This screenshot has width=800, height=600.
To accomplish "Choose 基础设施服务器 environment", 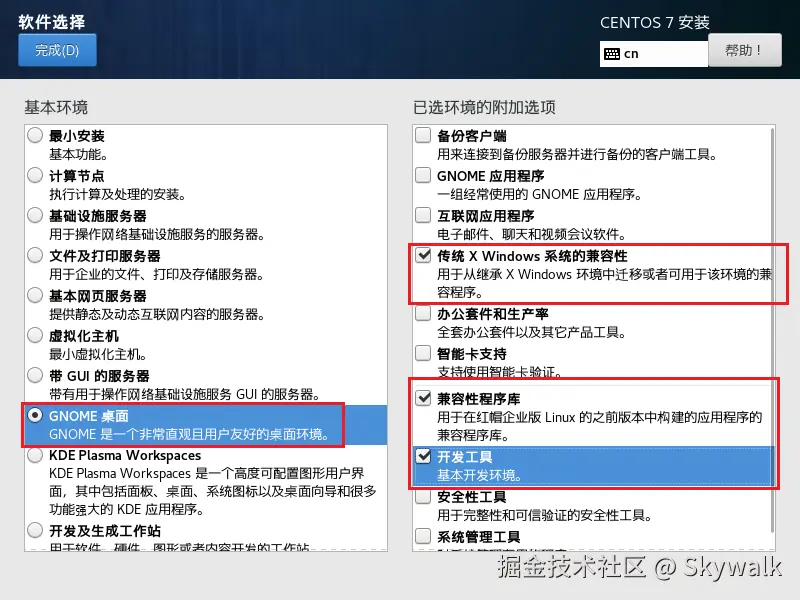I will tap(35, 215).
